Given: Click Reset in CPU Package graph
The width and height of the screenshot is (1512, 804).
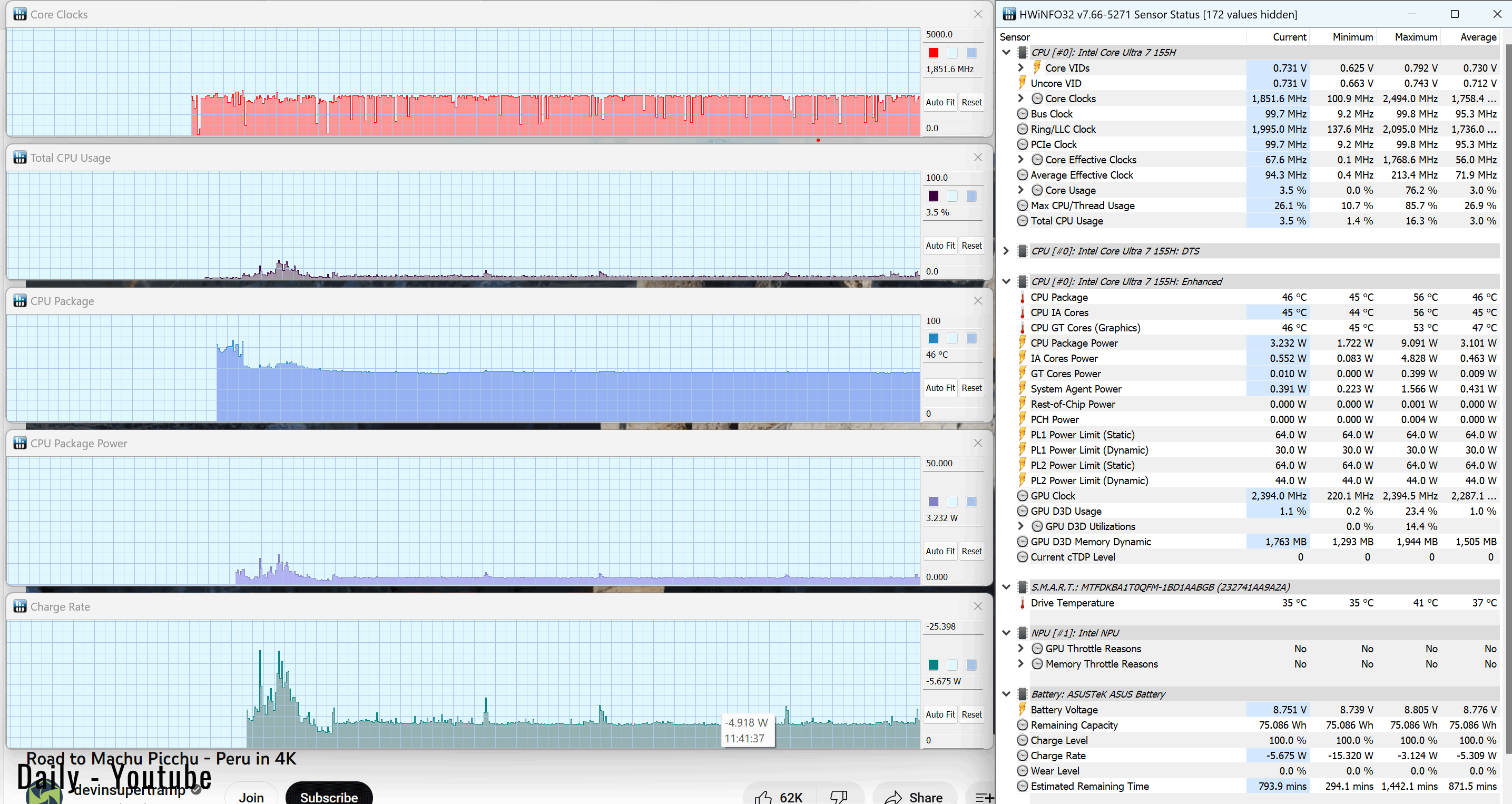Looking at the screenshot, I should (x=971, y=388).
